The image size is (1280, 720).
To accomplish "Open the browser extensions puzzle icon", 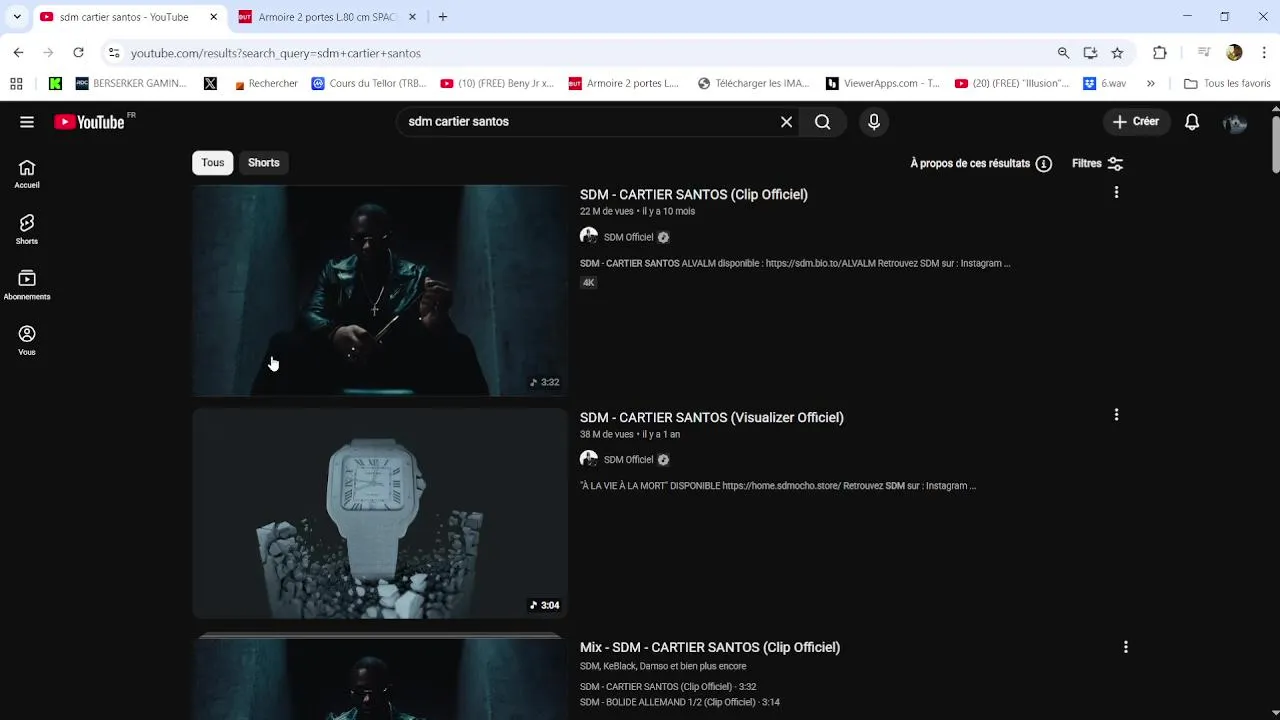I will click(x=1160, y=53).
